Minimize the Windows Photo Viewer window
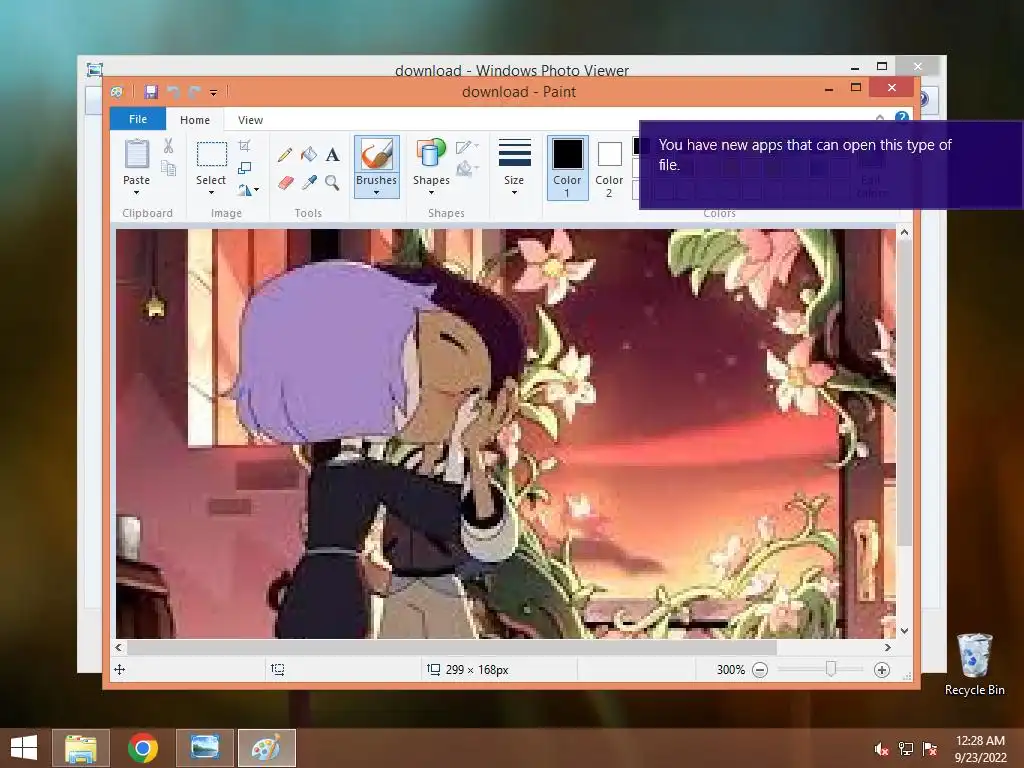Viewport: 1024px width, 768px height. (854, 67)
